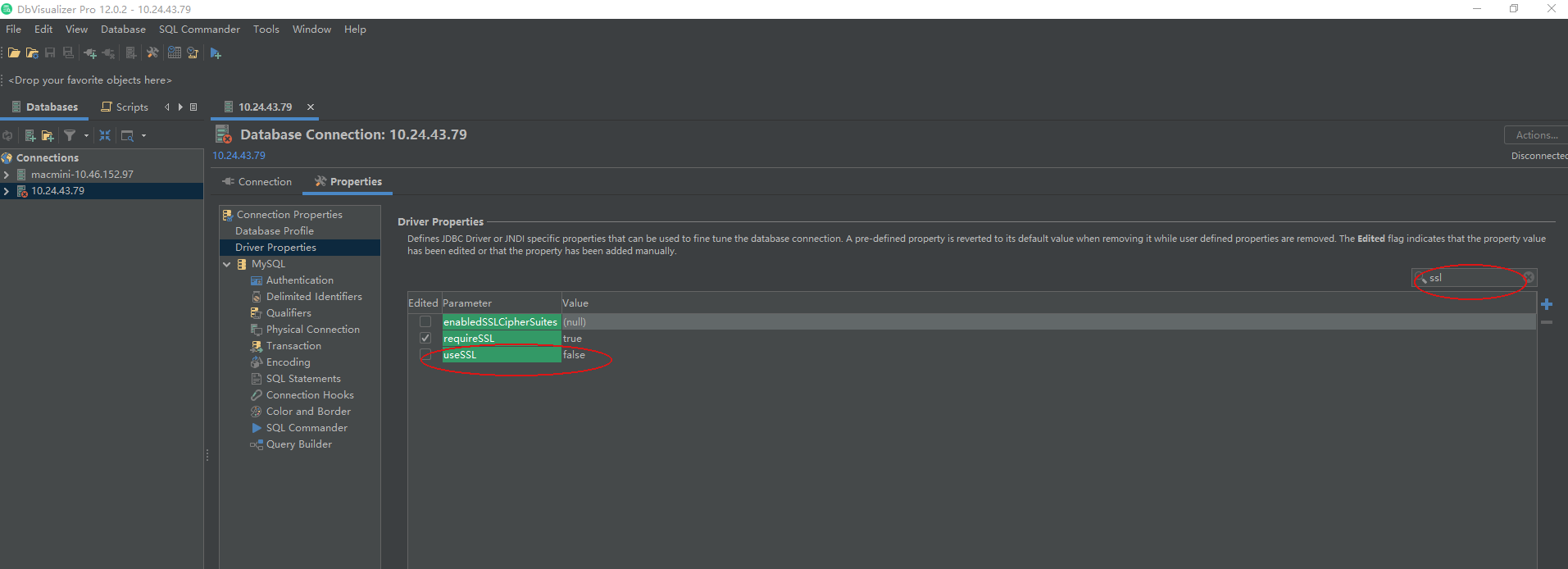This screenshot has height=569, width=1568.
Task: Select Connection Hooks tree item
Action: point(310,394)
